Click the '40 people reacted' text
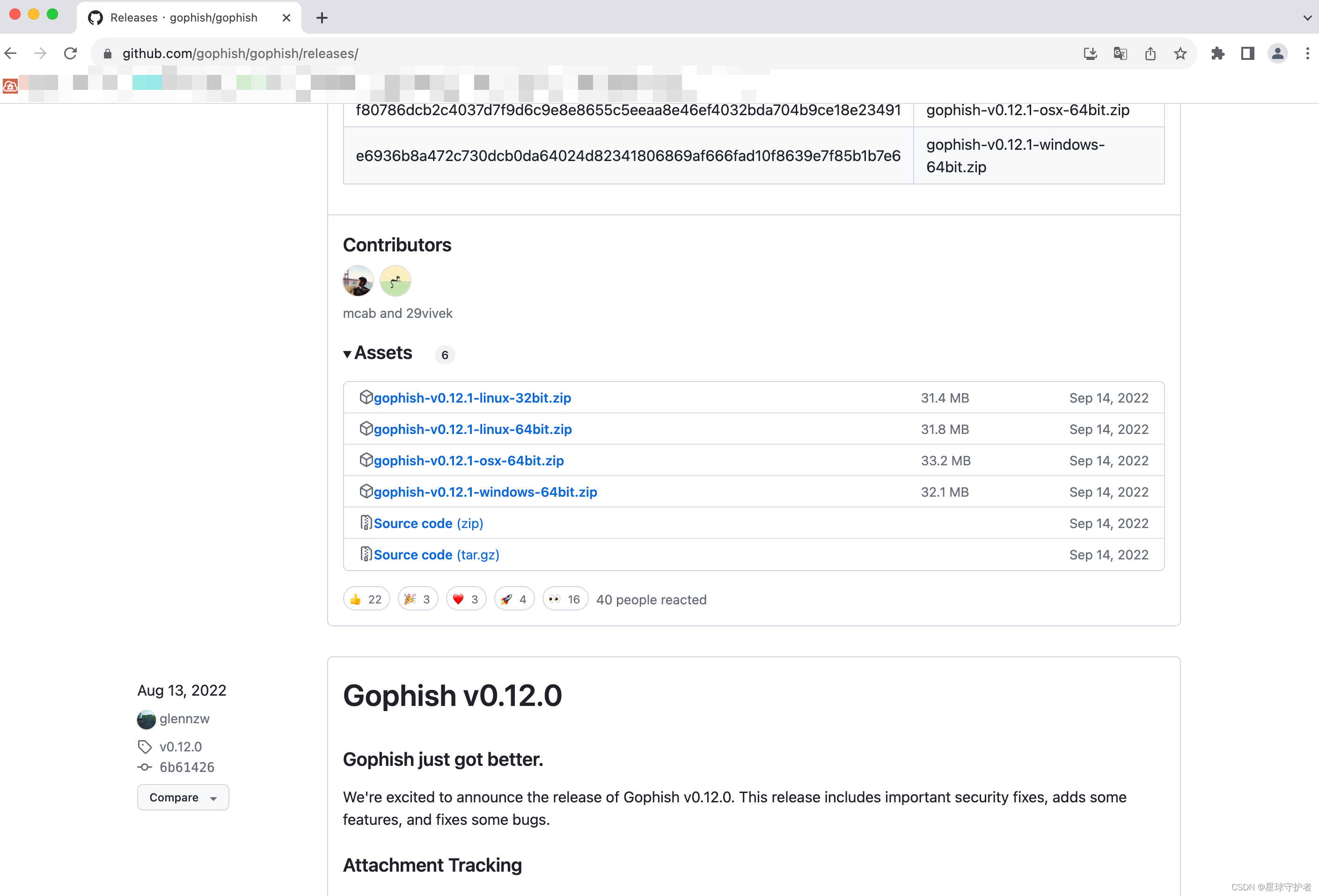This screenshot has height=896, width=1319. point(651,600)
